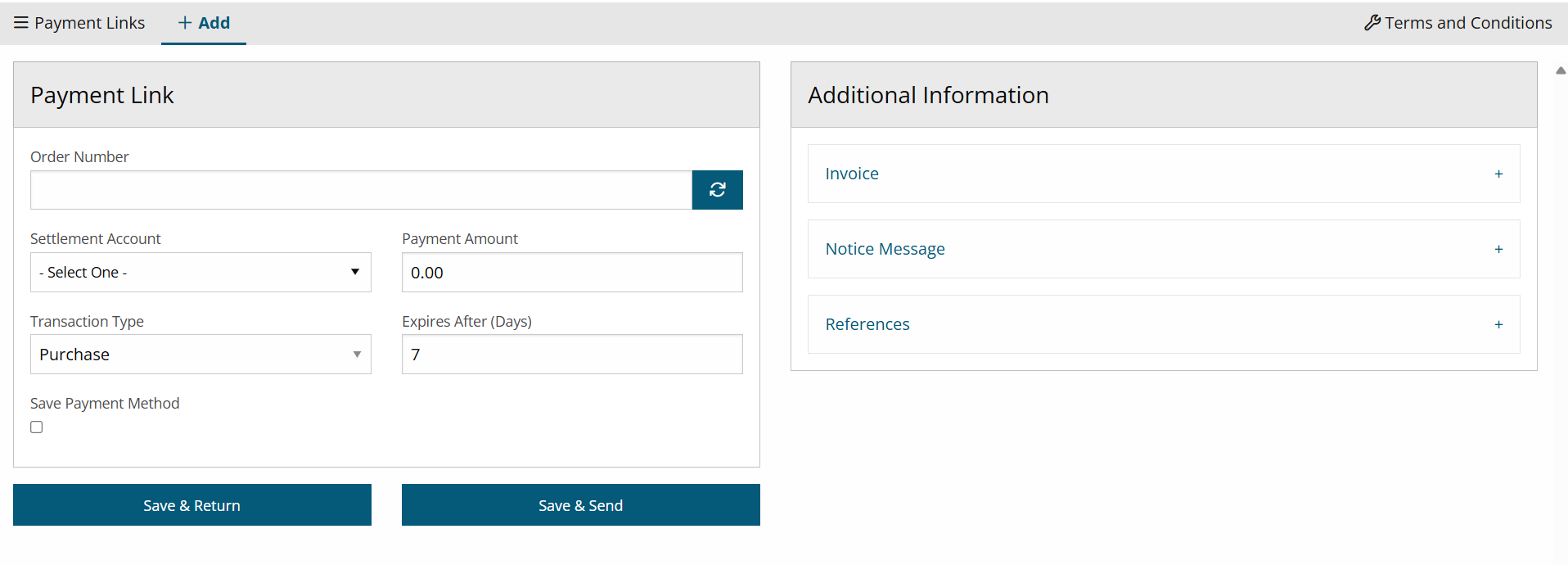Screen dimensions: 1568x565
Task: Open the Settlement Account dropdown
Action: tap(201, 273)
